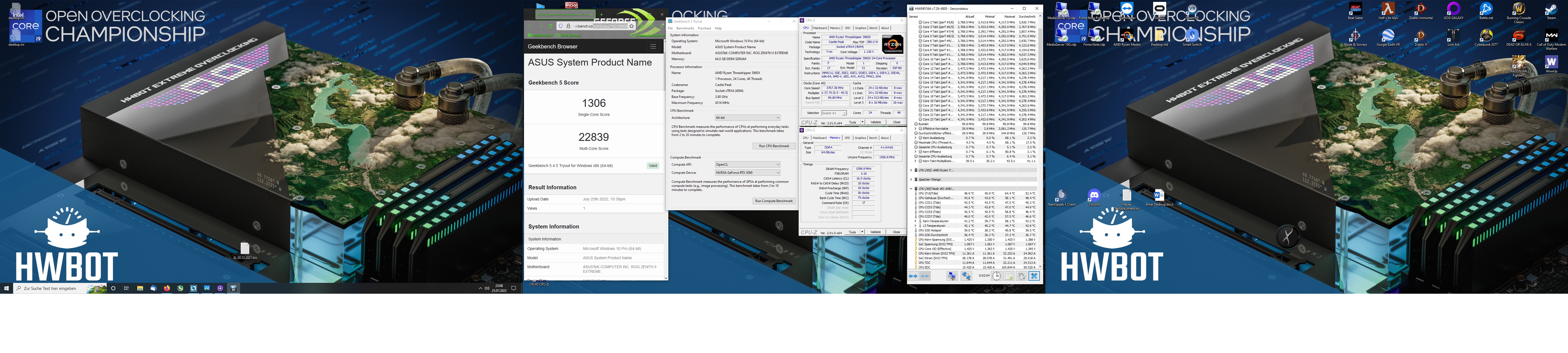The height and width of the screenshot is (353, 1568).
Task: Close HWiNFO sensors with blue X icon
Action: click(1034, 276)
